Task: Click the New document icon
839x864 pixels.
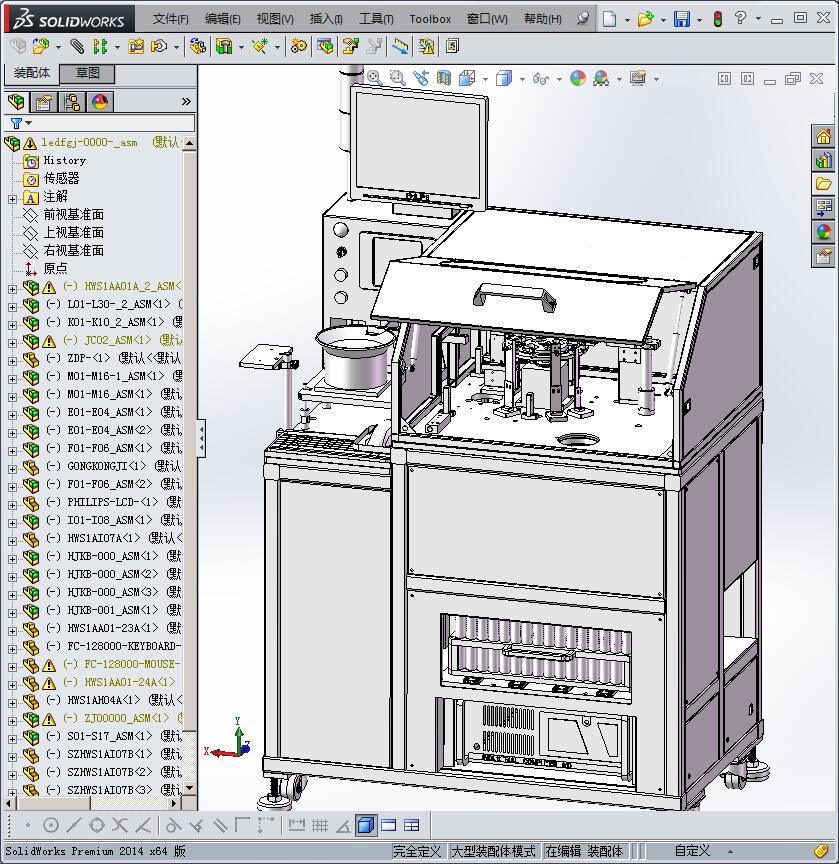Action: (609, 19)
